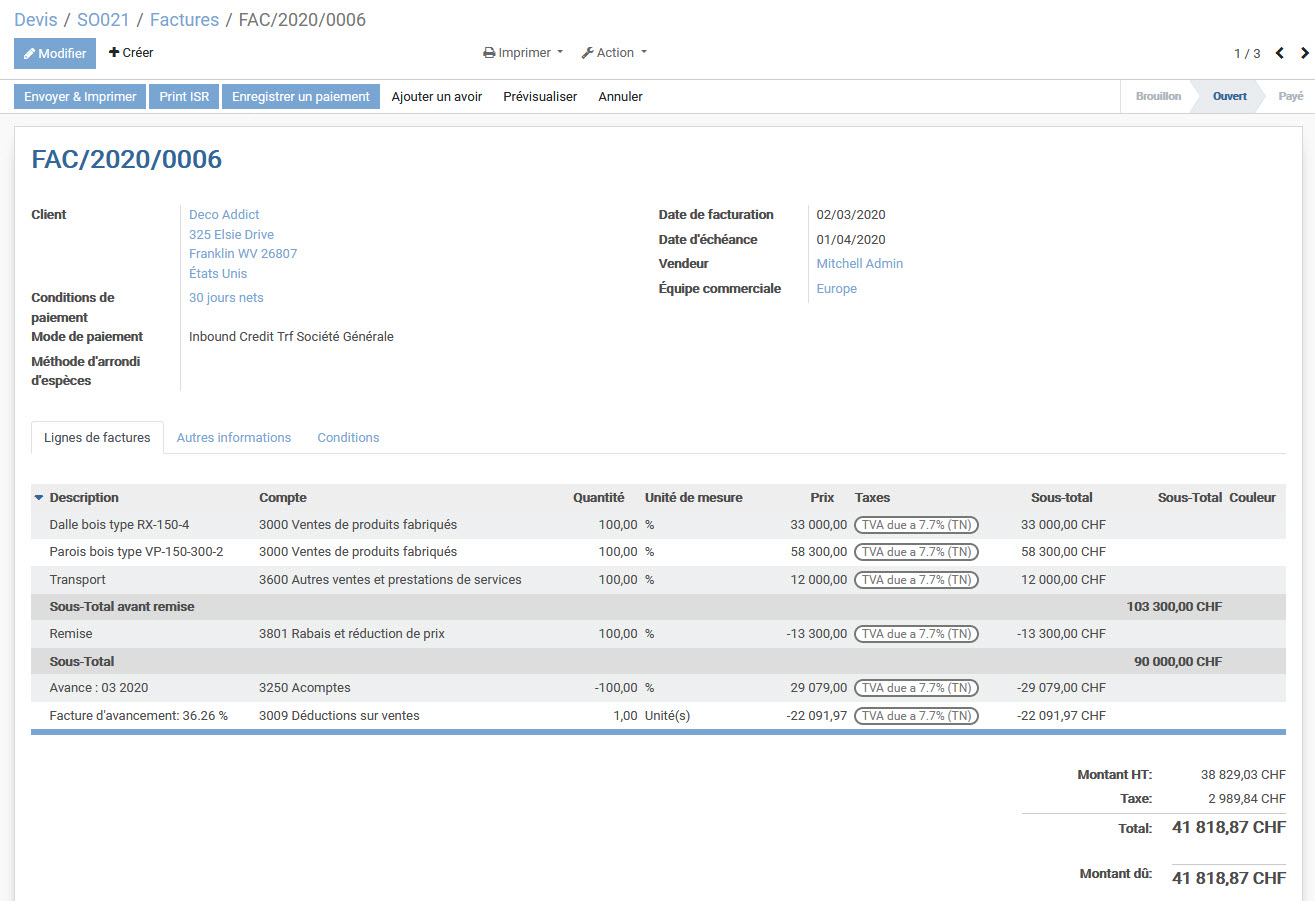Open the Conditions tab

[348, 438]
